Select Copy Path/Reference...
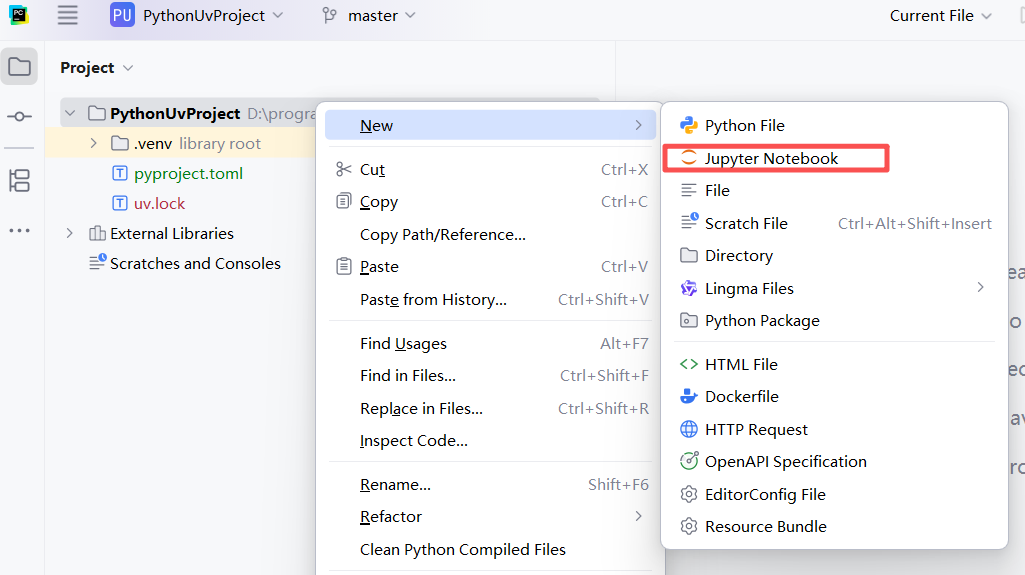 (x=490, y=234)
